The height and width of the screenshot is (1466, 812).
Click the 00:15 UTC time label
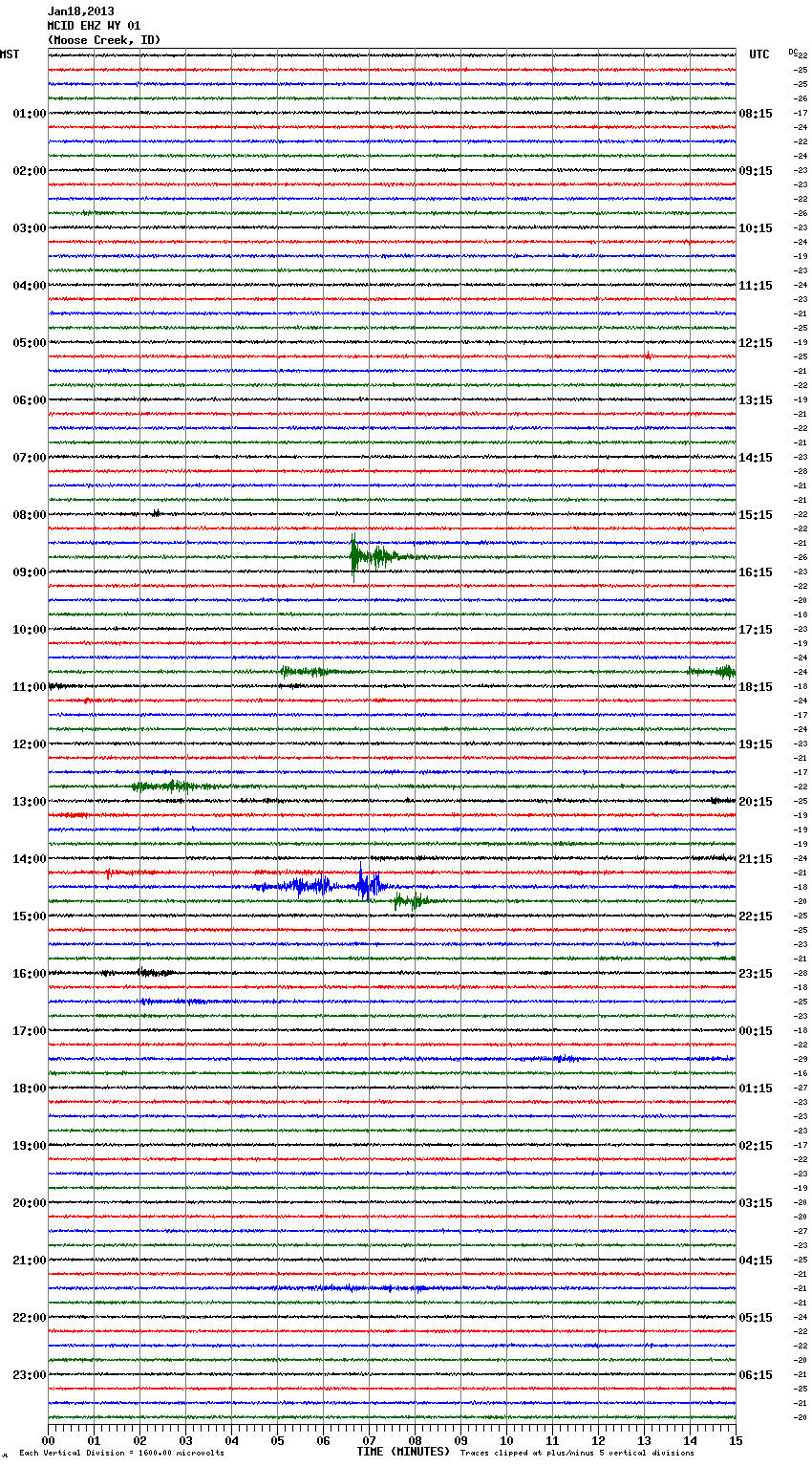tap(756, 1031)
